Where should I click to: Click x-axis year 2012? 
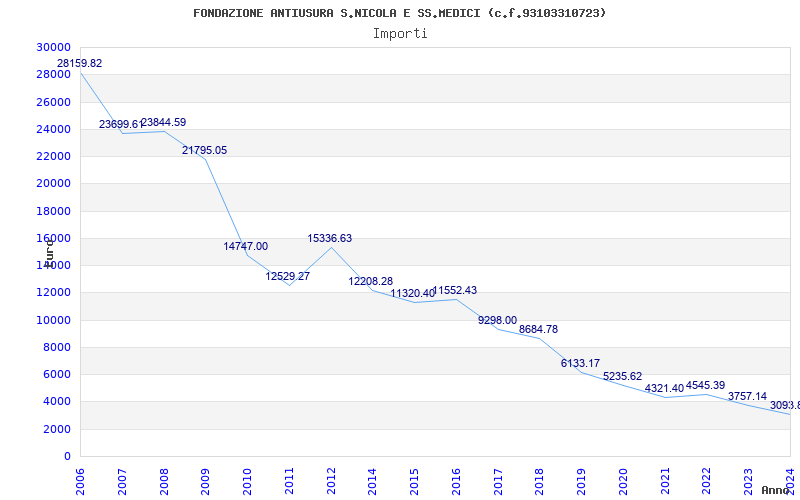[x=331, y=482]
